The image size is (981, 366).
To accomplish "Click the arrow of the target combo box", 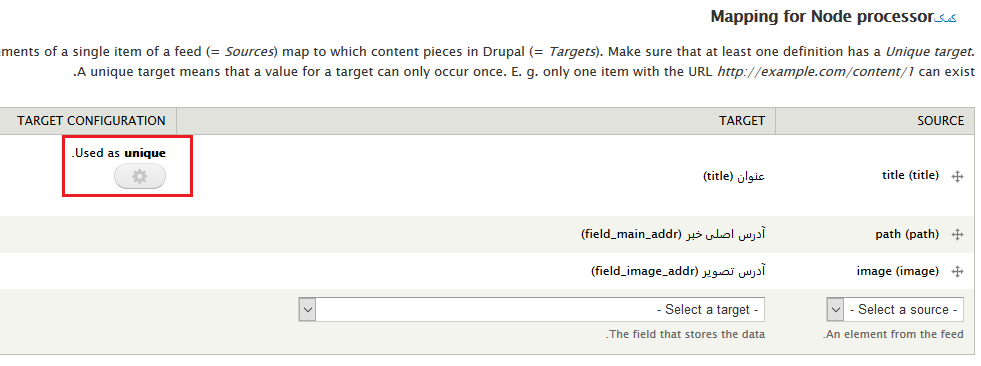I will (307, 309).
